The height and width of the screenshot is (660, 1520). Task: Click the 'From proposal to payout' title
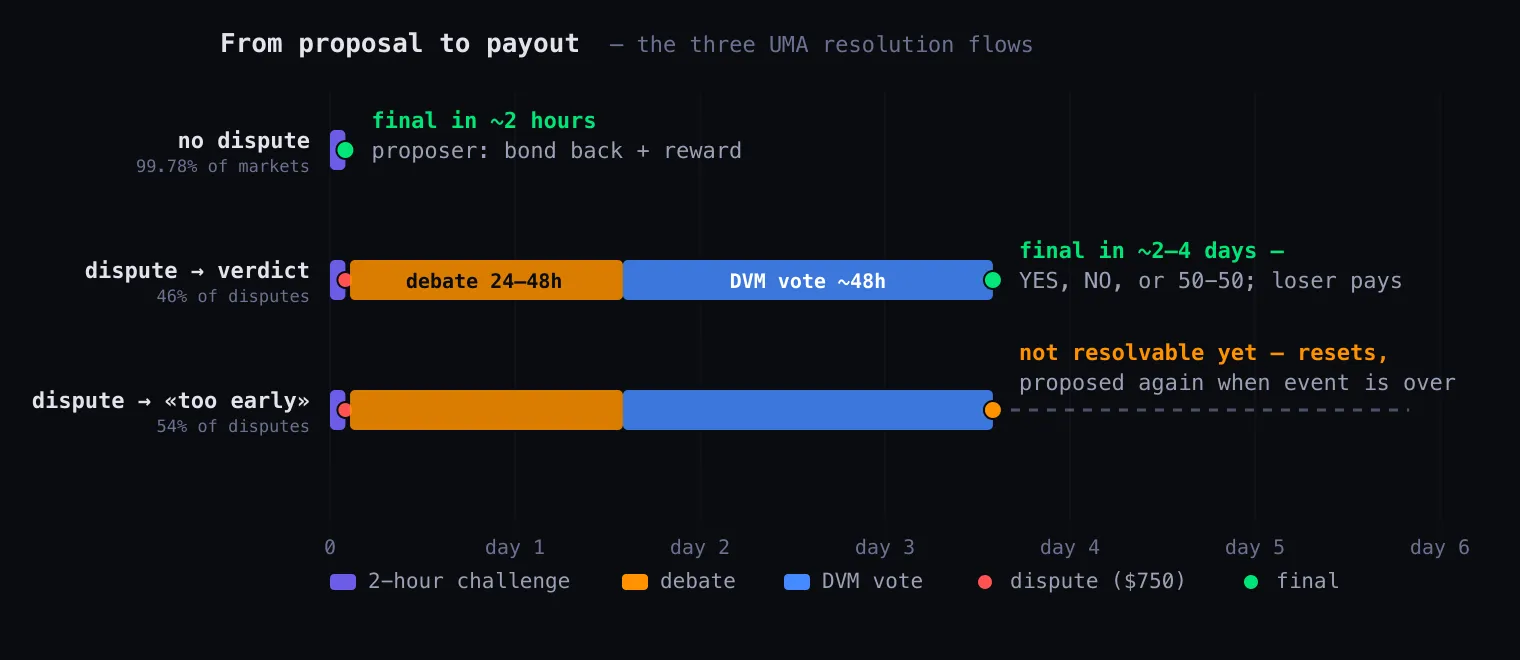[400, 44]
